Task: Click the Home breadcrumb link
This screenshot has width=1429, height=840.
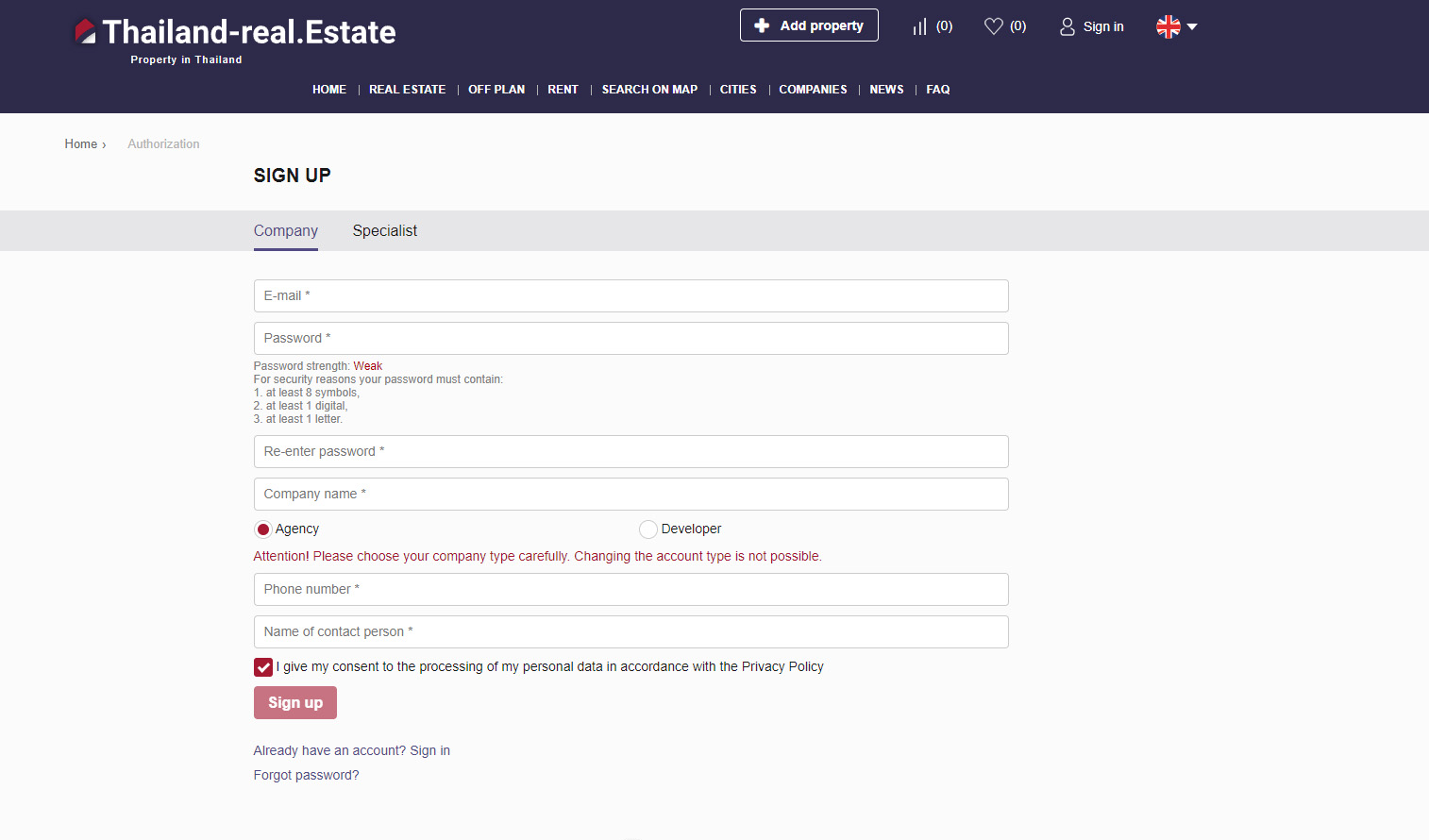Action: point(81,144)
